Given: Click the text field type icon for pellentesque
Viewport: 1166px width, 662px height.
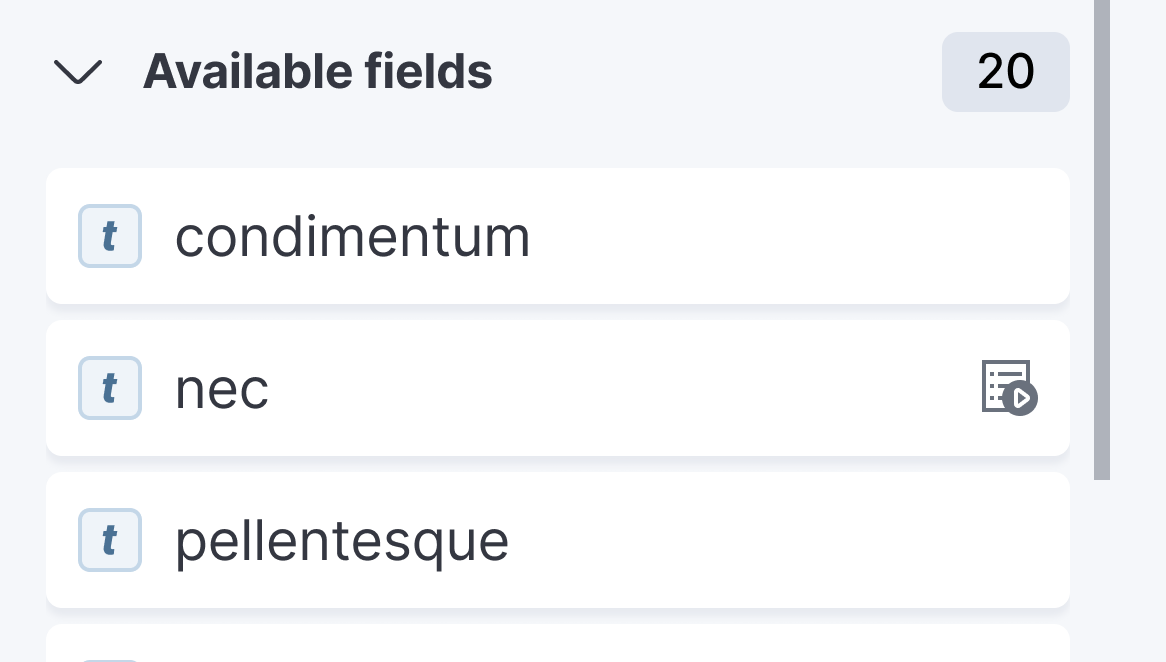Looking at the screenshot, I should [110, 540].
